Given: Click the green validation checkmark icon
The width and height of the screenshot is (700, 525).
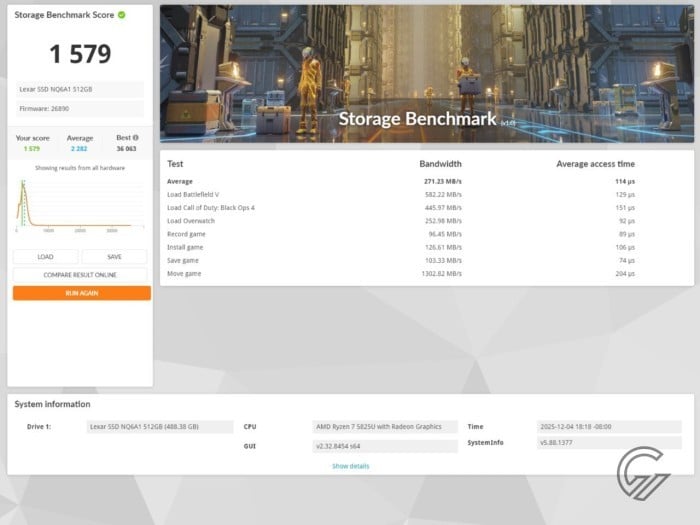Looking at the screenshot, I should pyautogui.click(x=122, y=15).
